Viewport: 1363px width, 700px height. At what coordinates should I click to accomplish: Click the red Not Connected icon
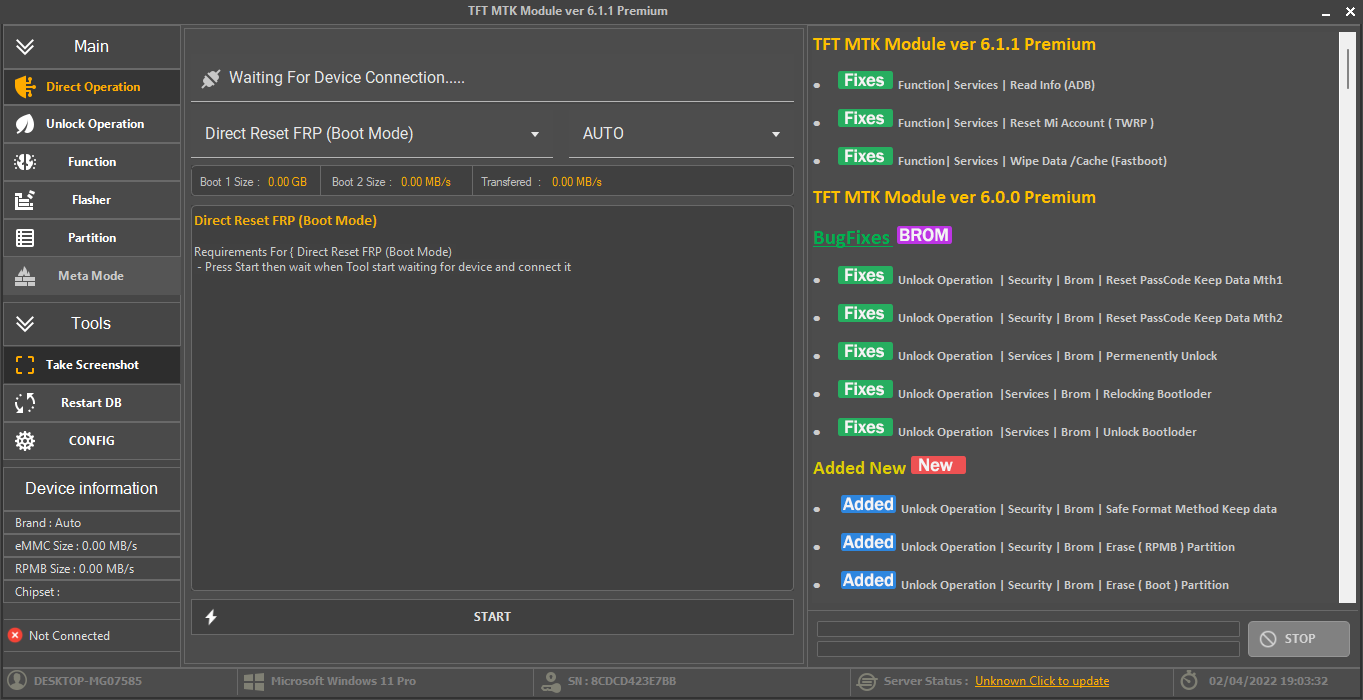tap(15, 636)
